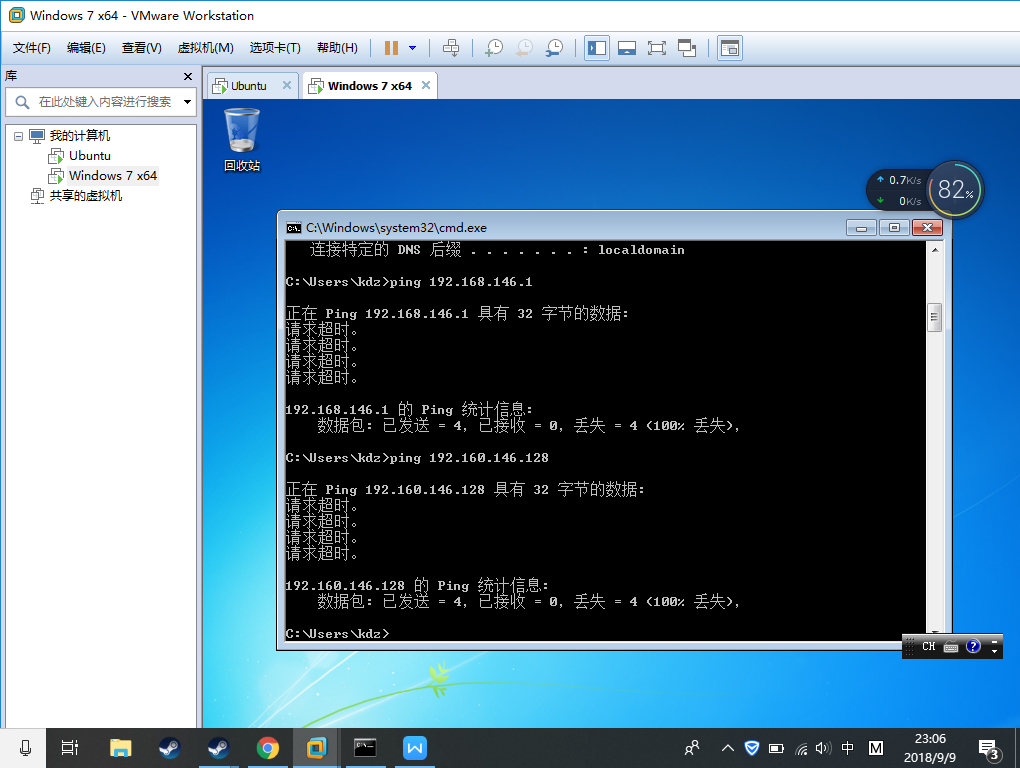Take a snapshot of this virtual machine

tap(493, 48)
